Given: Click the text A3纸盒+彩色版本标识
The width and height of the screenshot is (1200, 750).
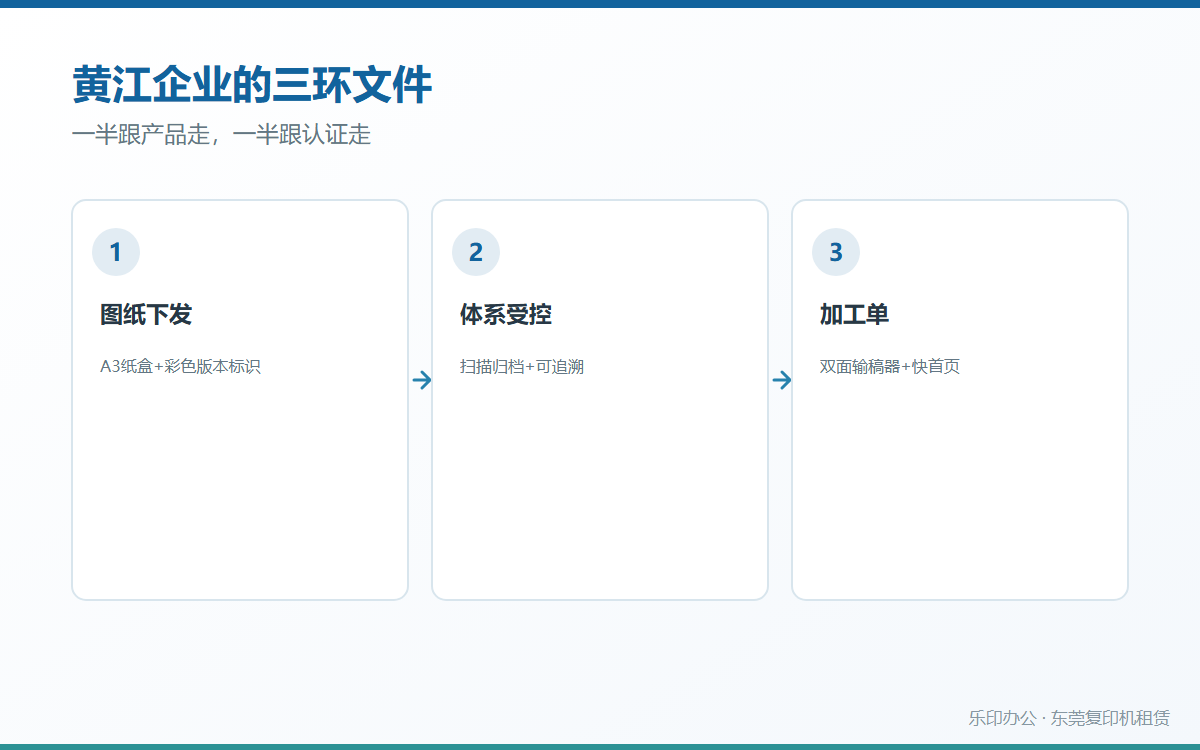Looking at the screenshot, I should [180, 366].
